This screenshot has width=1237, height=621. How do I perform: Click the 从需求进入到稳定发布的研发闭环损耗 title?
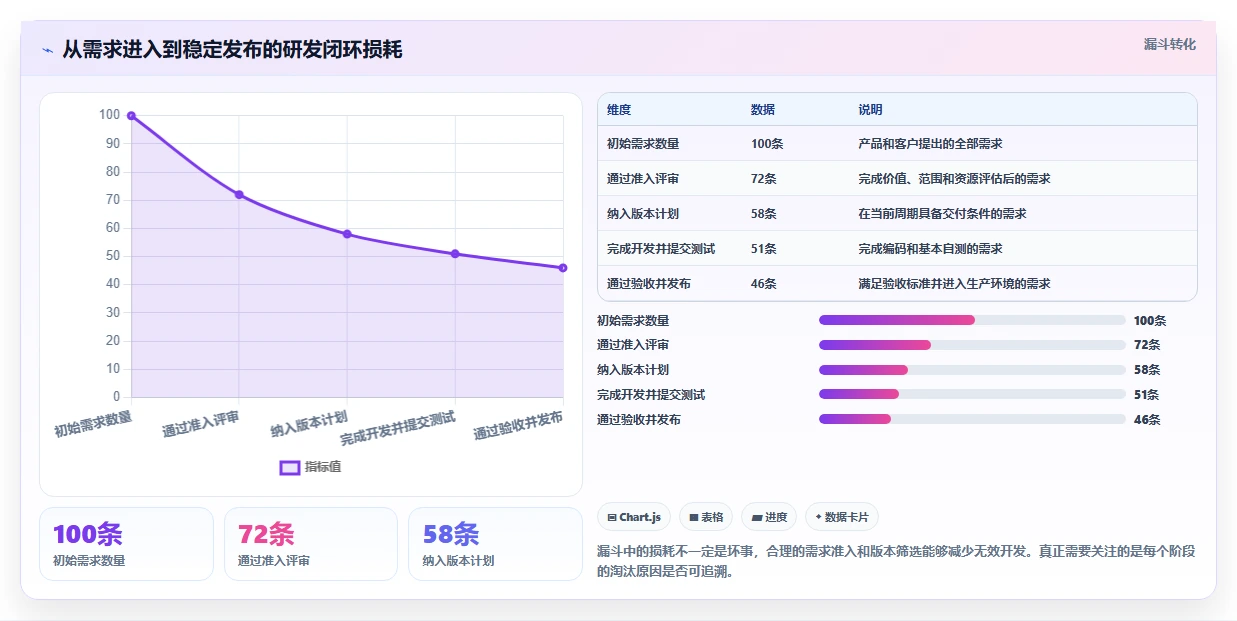(x=233, y=49)
